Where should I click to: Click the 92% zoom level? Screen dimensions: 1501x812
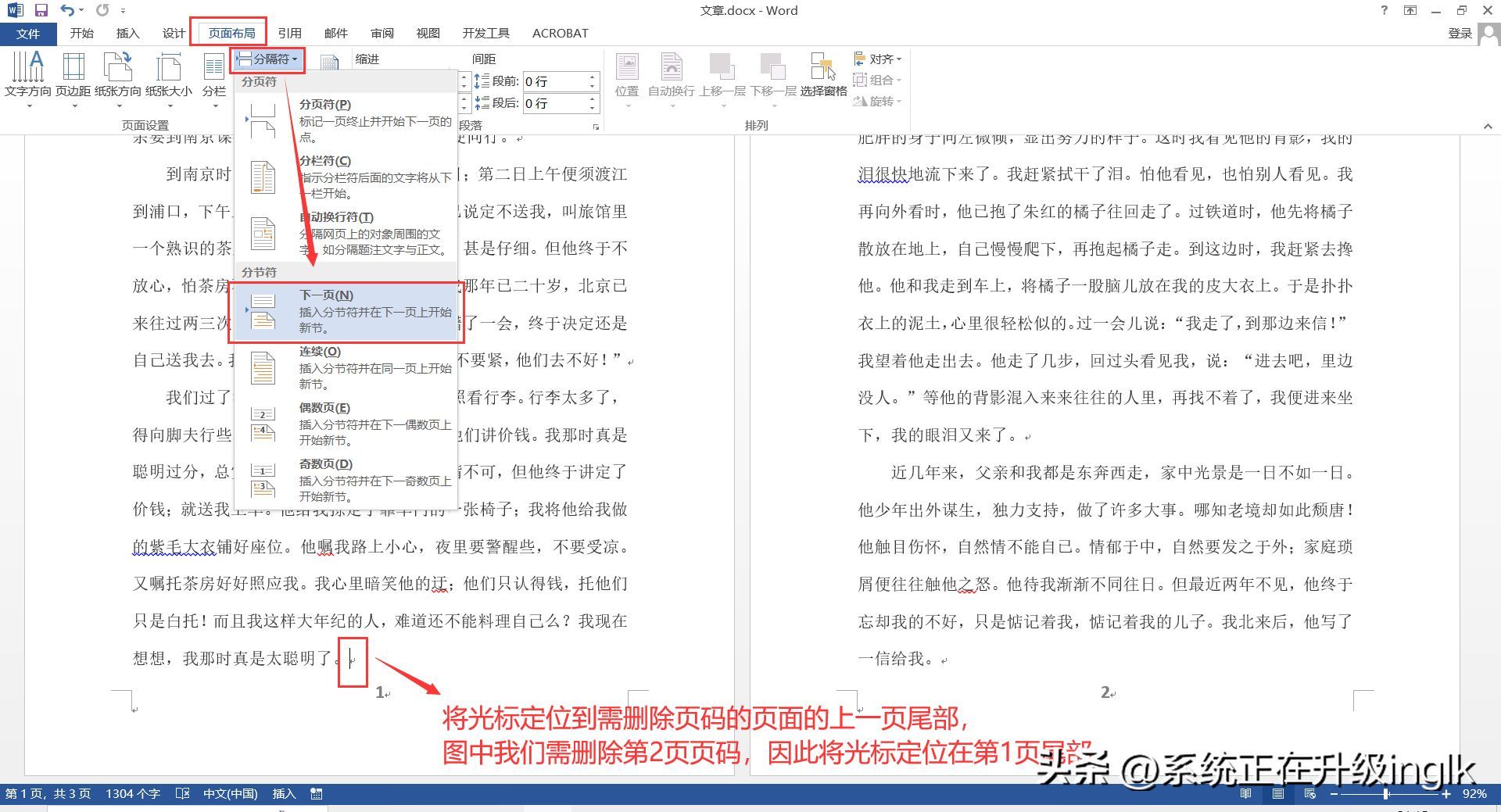(1474, 793)
